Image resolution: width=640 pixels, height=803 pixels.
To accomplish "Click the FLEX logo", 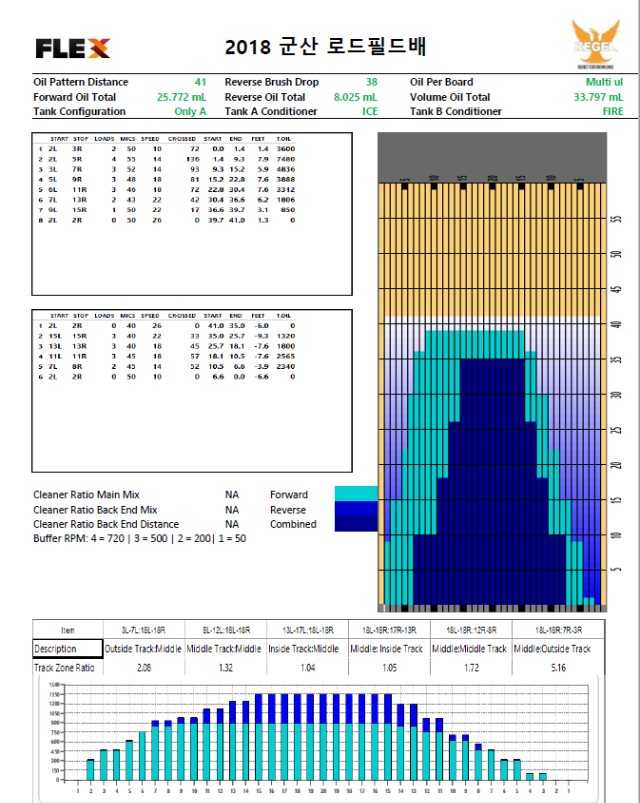I will pyautogui.click(x=72, y=47).
